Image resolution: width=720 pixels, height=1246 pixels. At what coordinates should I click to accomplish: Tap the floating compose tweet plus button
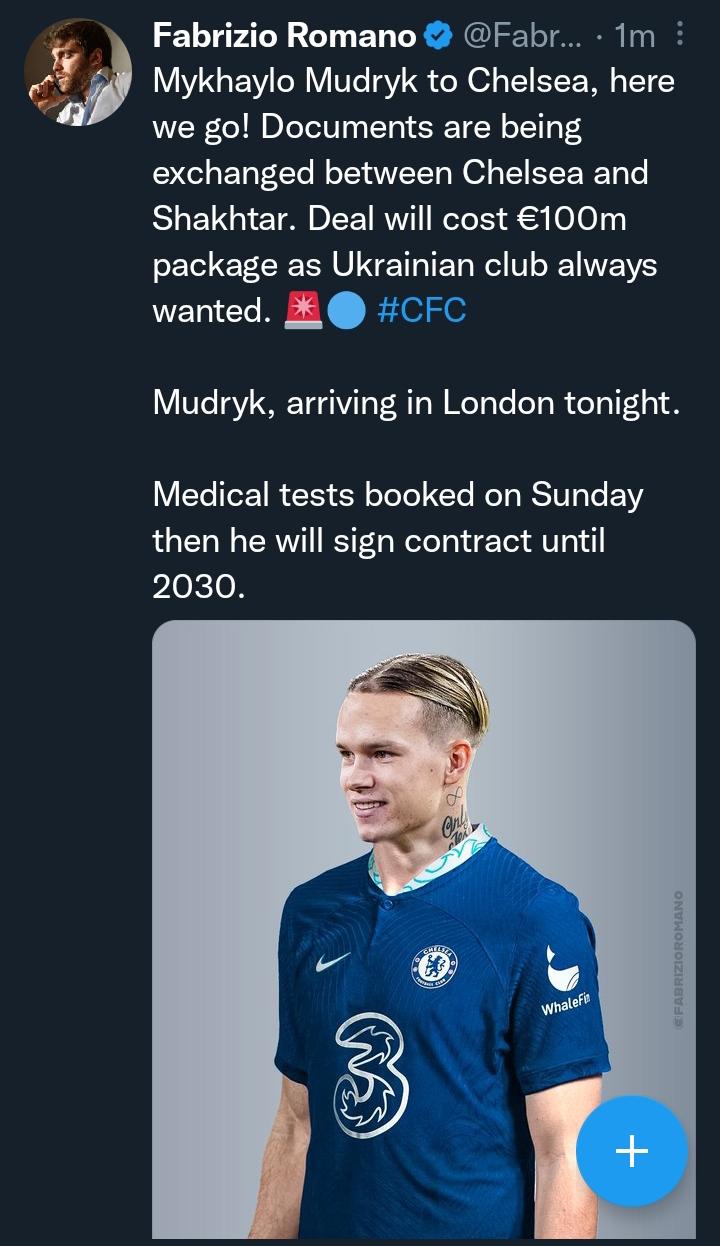[x=632, y=1151]
